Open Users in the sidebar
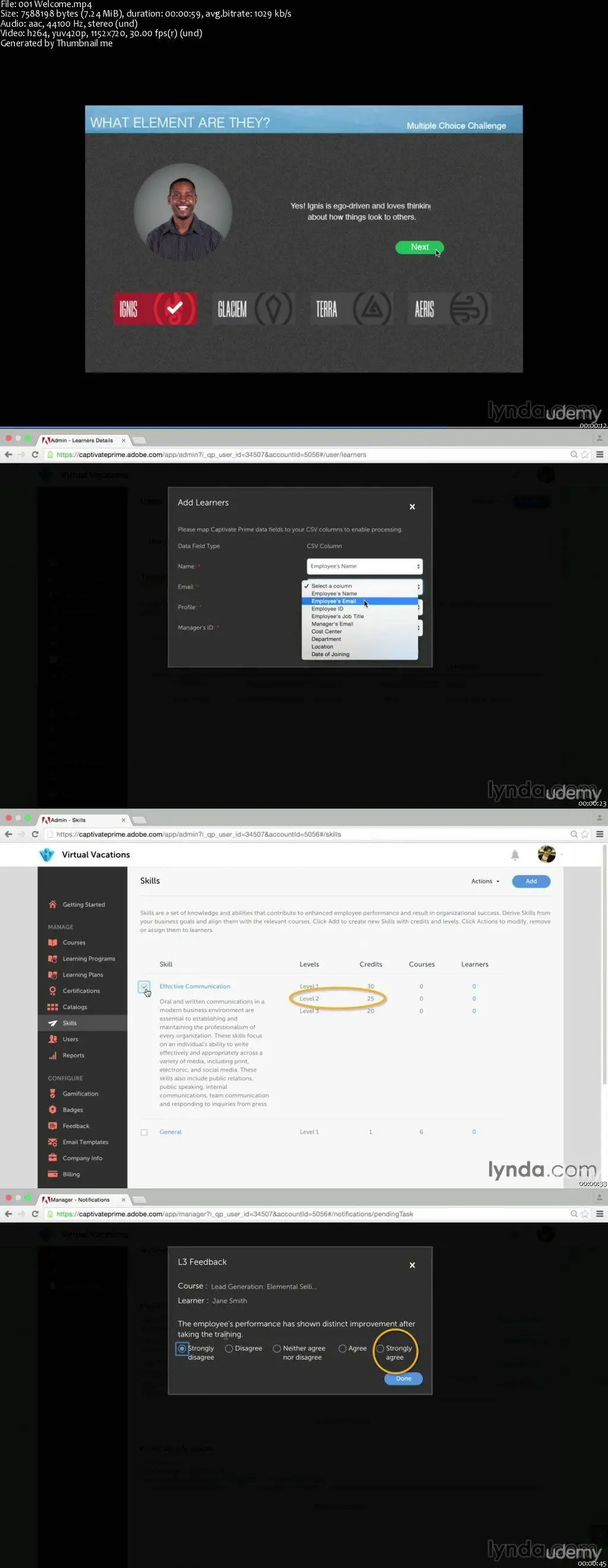The height and width of the screenshot is (1568, 608). [83, 1039]
